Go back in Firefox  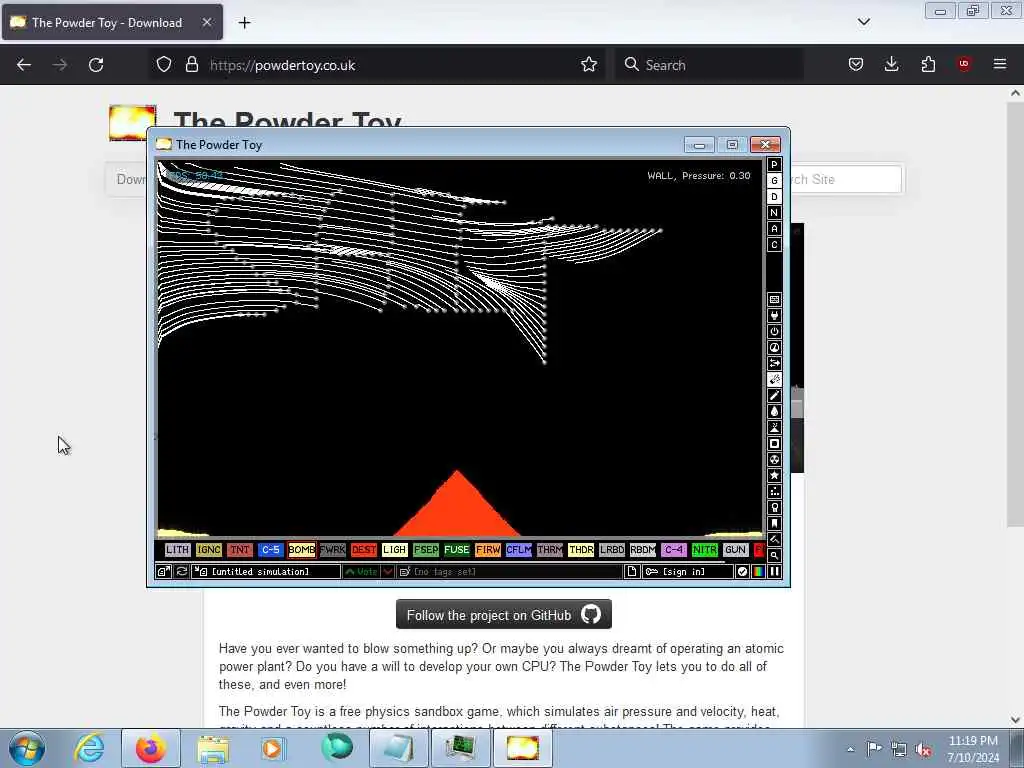coord(24,65)
